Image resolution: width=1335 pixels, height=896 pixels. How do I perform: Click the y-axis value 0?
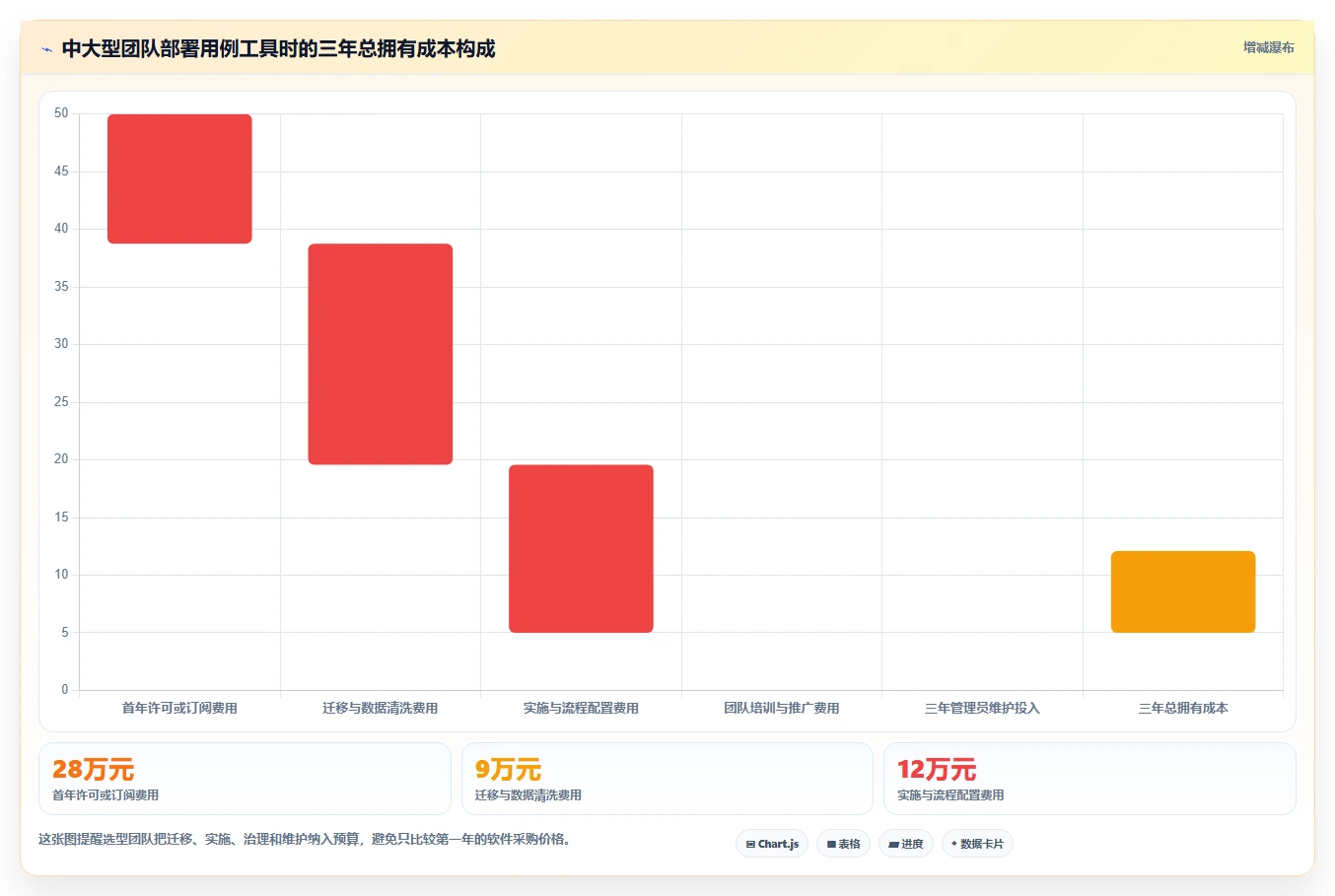click(65, 690)
